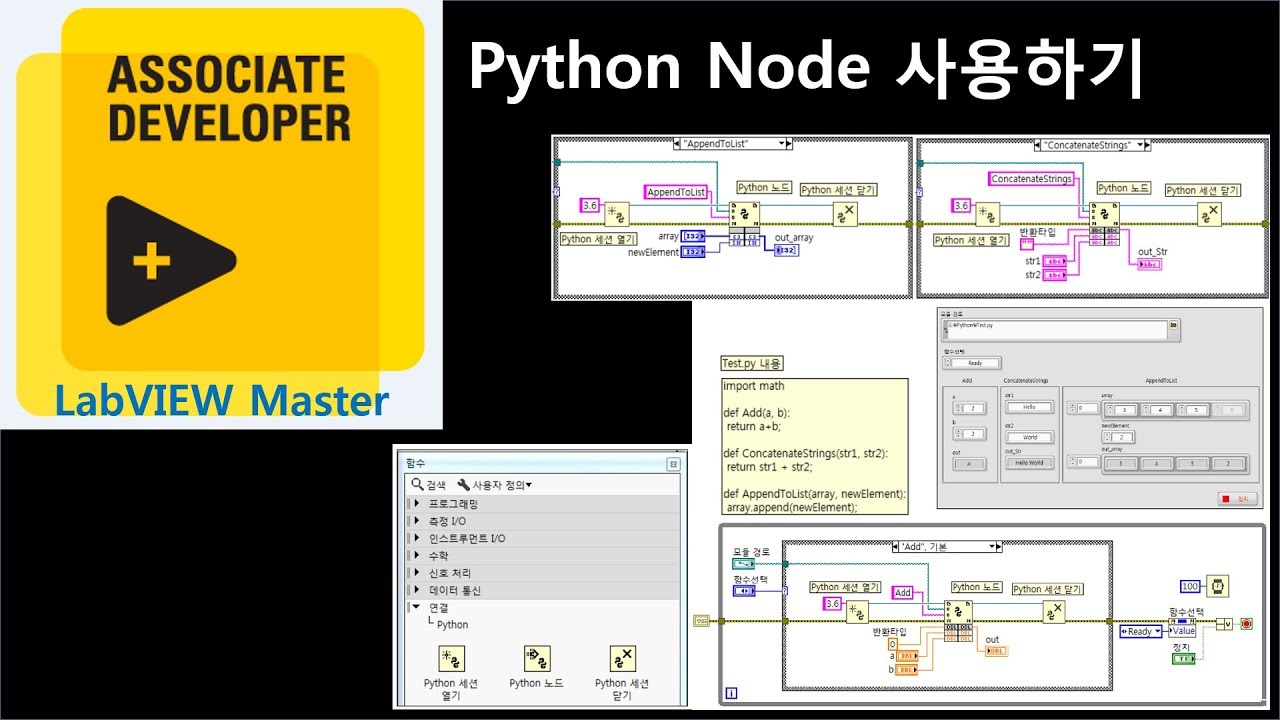Image resolution: width=1280 pixels, height=720 pixels.
Task: Click the while loop stop condition terminal
Action: point(1246,623)
